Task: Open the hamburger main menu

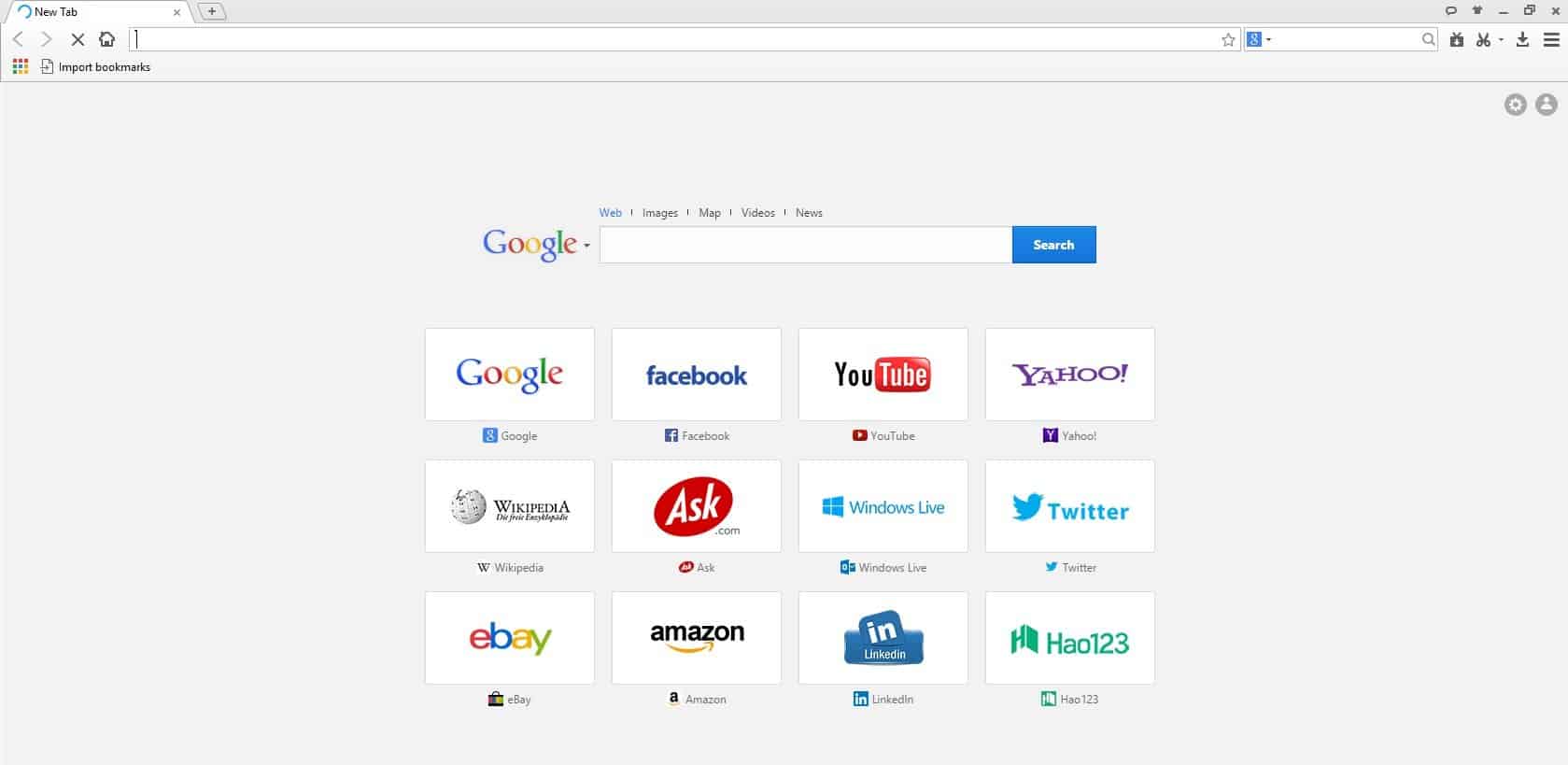Action: pos(1551,39)
